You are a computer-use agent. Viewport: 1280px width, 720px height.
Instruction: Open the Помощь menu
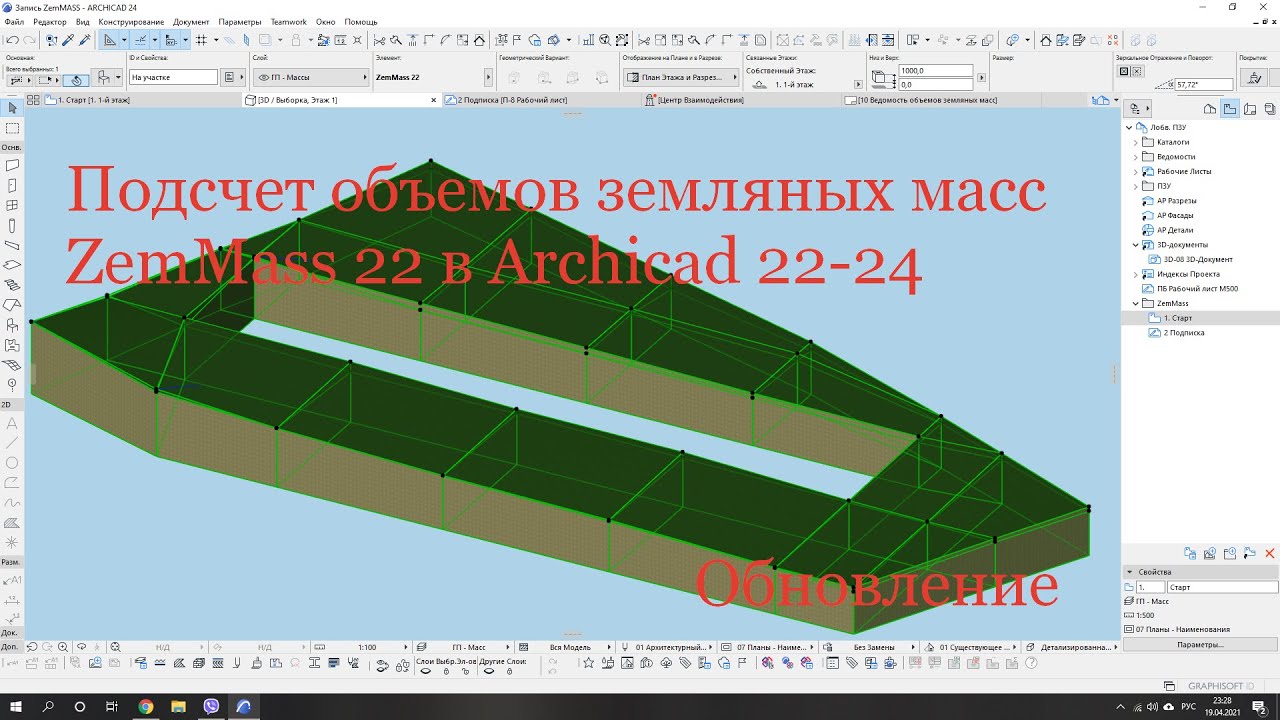pyautogui.click(x=361, y=21)
